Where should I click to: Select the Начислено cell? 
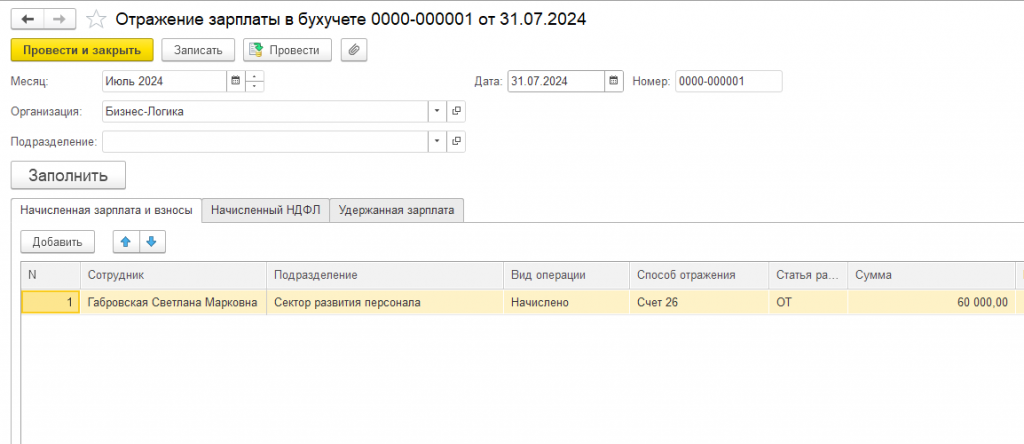pyautogui.click(x=566, y=302)
